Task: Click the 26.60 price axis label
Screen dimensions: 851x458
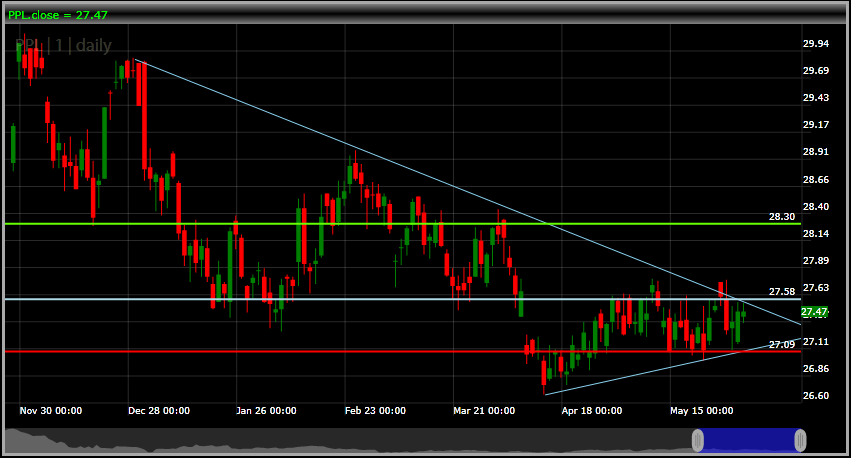Action: click(815, 396)
